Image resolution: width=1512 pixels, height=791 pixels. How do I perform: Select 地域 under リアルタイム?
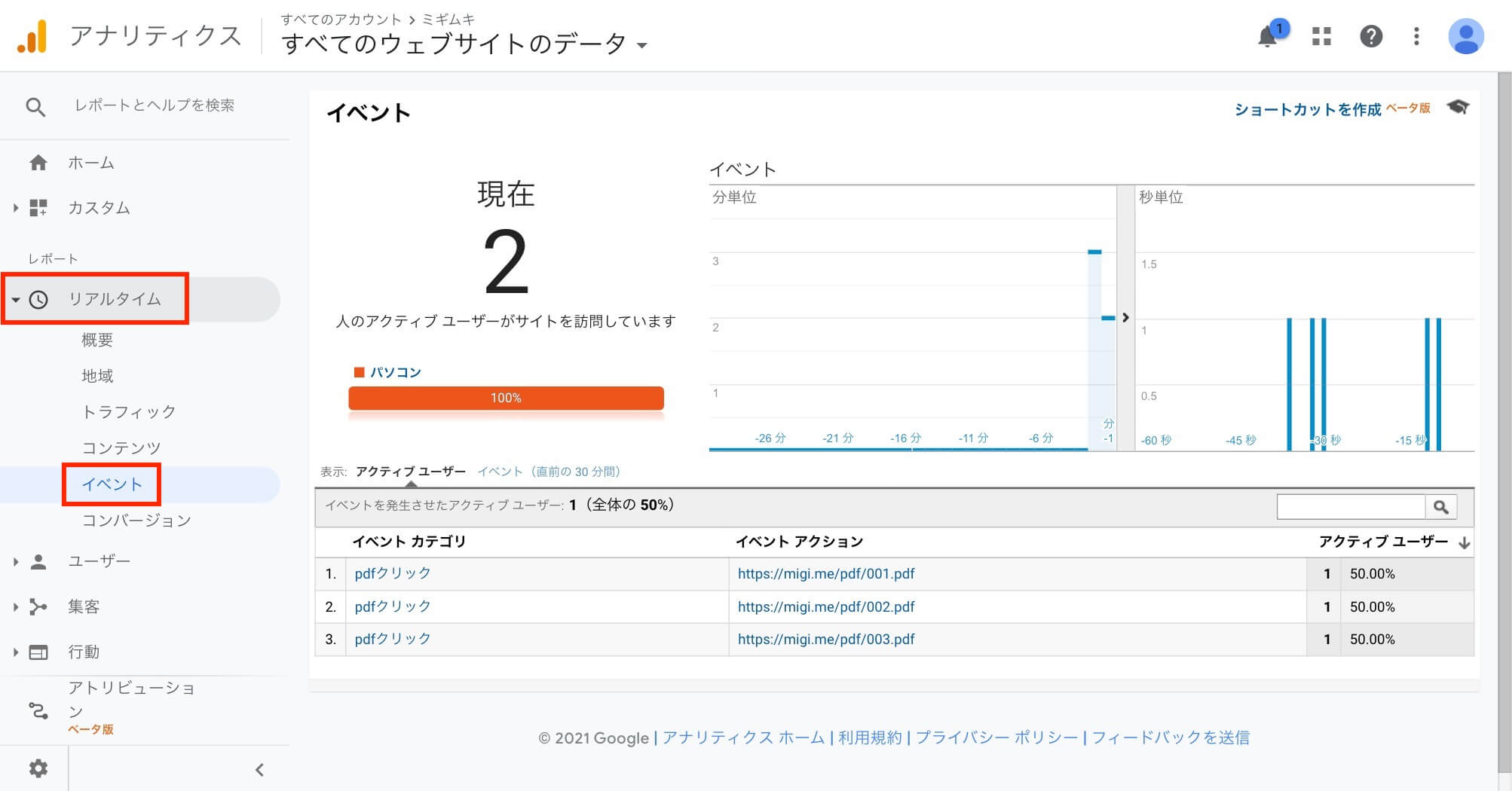[97, 376]
